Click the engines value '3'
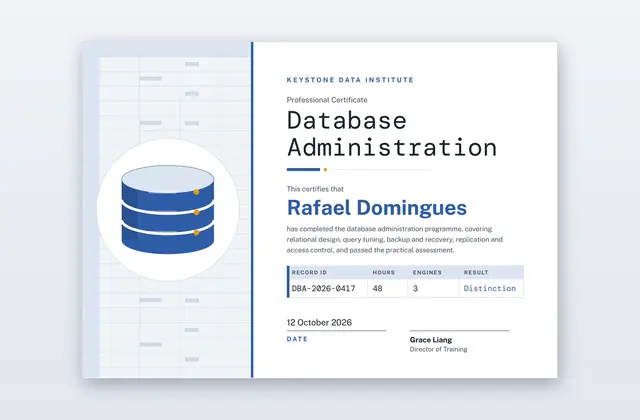This screenshot has height=420, width=640. [x=415, y=289]
